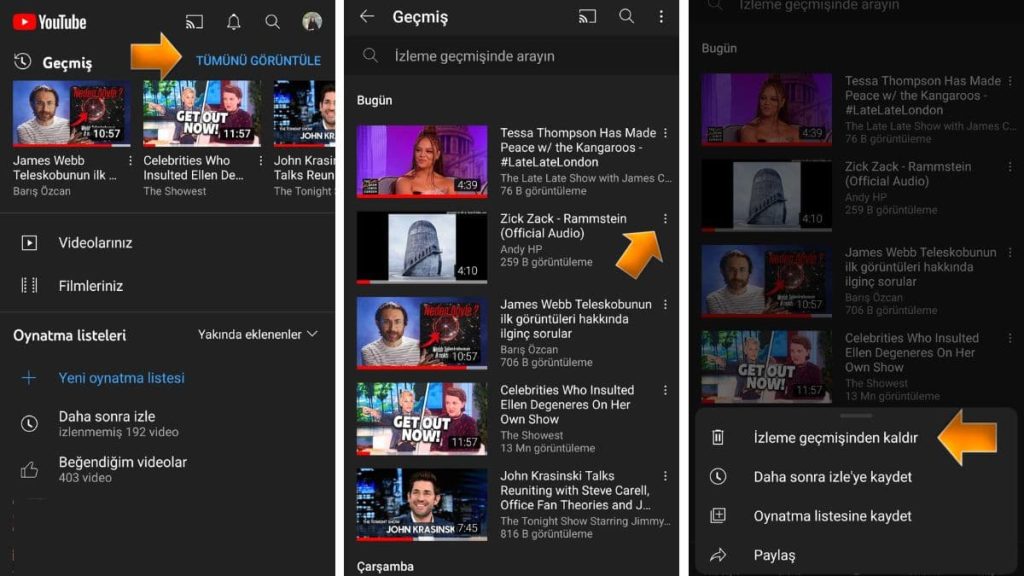This screenshot has height=576, width=1024.
Task: Tap the Daha sonra izle clock icon
Action: pyautogui.click(x=29, y=423)
